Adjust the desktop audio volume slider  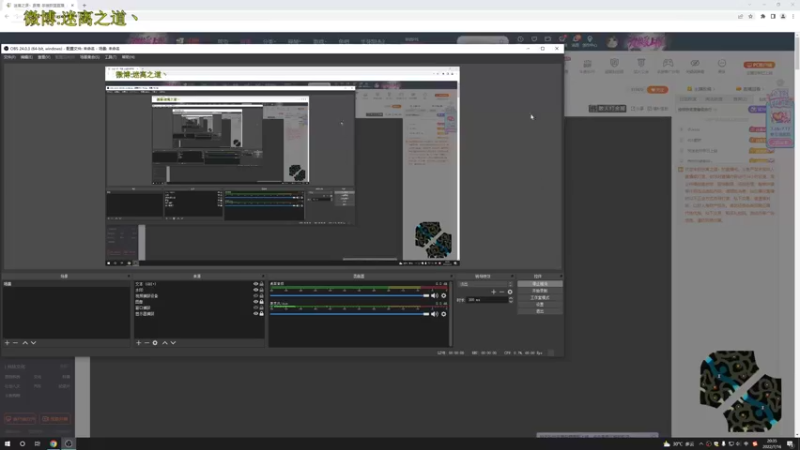(x=349, y=295)
